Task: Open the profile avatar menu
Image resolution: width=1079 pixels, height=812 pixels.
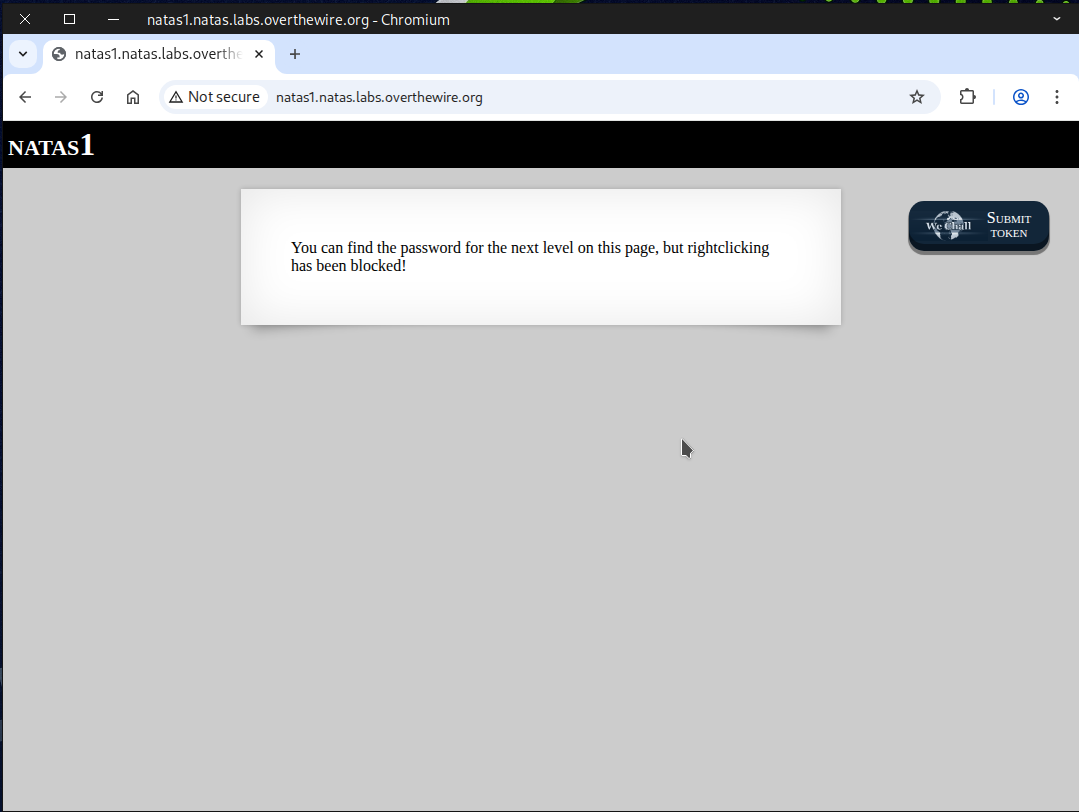Action: pyautogui.click(x=1020, y=97)
